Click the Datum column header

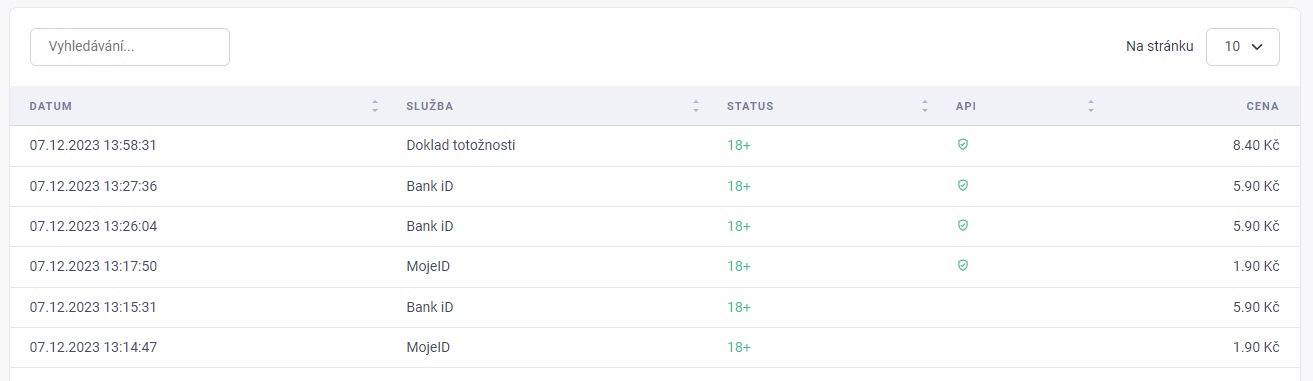point(51,106)
